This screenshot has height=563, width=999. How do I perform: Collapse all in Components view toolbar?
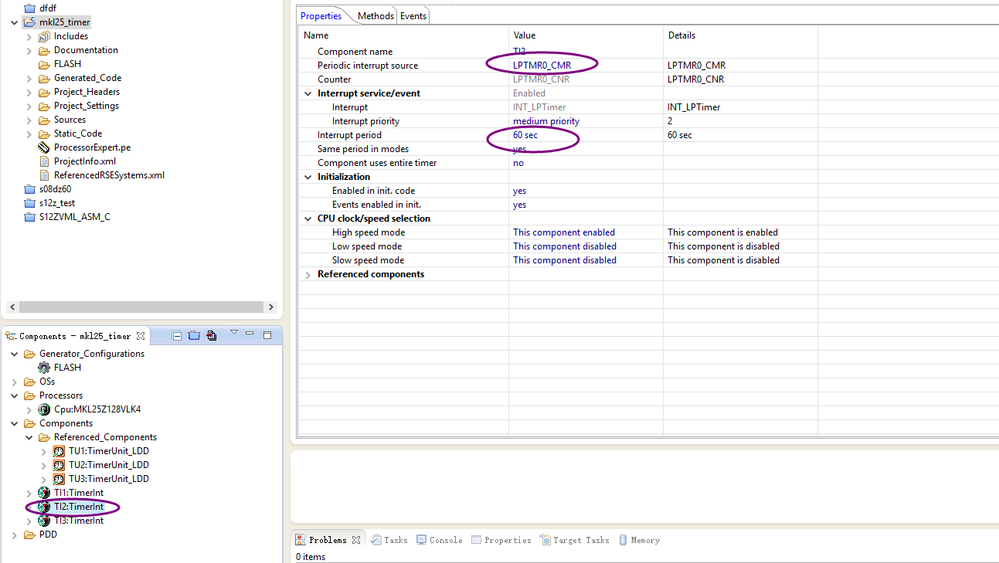pyautogui.click(x=177, y=336)
